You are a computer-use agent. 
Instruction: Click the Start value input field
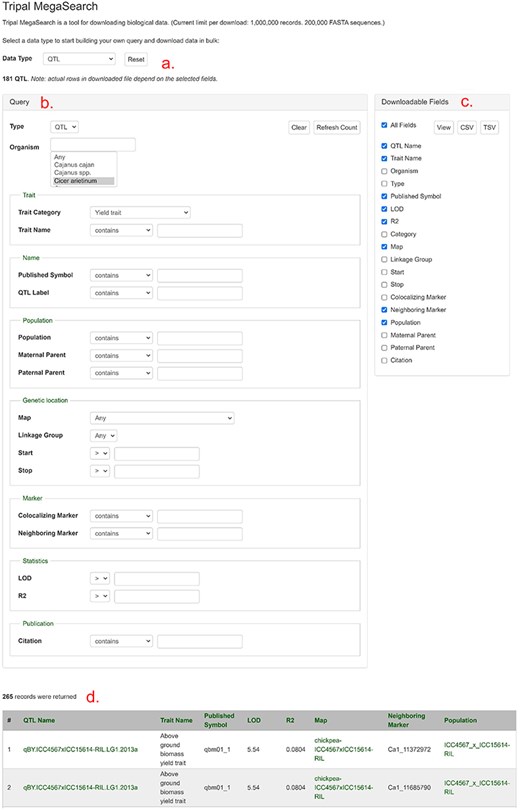tap(157, 454)
